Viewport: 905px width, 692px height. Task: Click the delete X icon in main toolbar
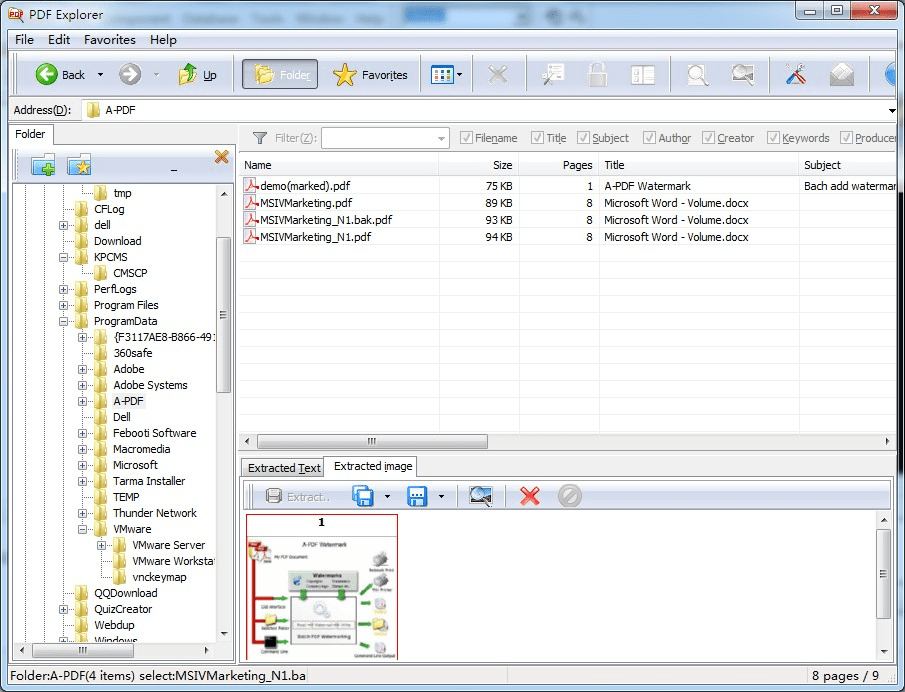tap(498, 75)
